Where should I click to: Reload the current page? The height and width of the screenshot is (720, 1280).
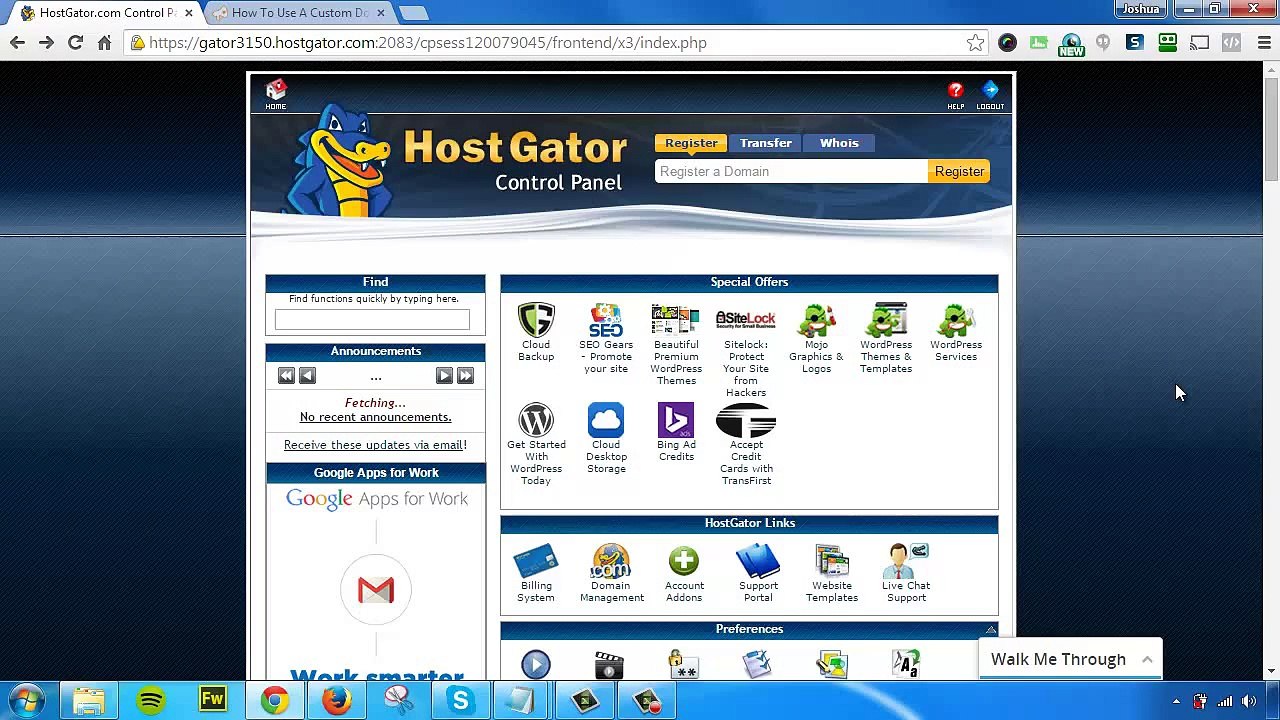75,43
